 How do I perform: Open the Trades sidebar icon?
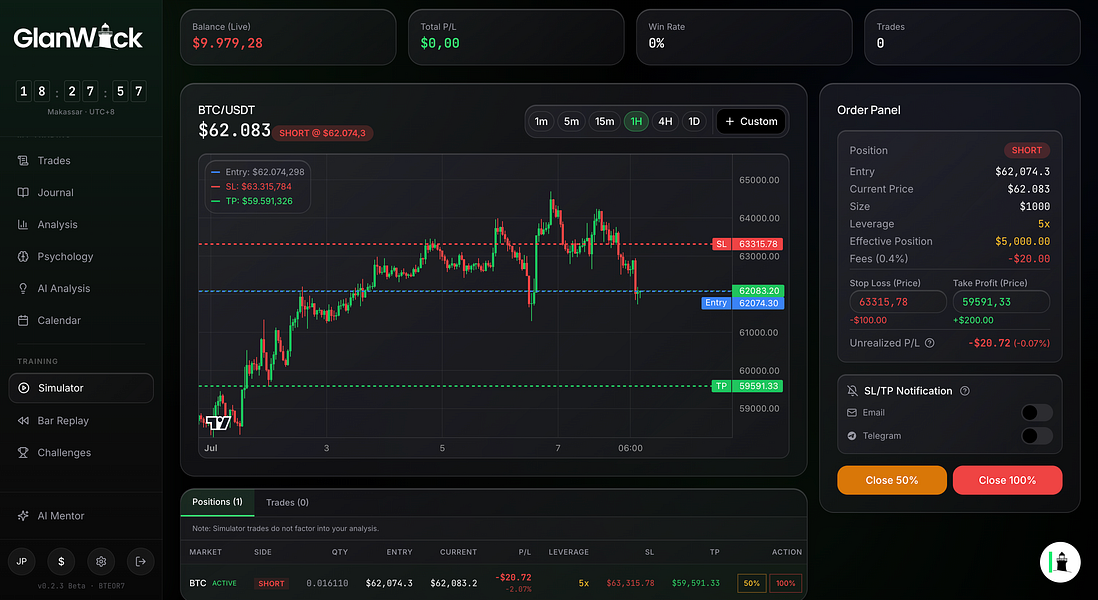coord(23,160)
